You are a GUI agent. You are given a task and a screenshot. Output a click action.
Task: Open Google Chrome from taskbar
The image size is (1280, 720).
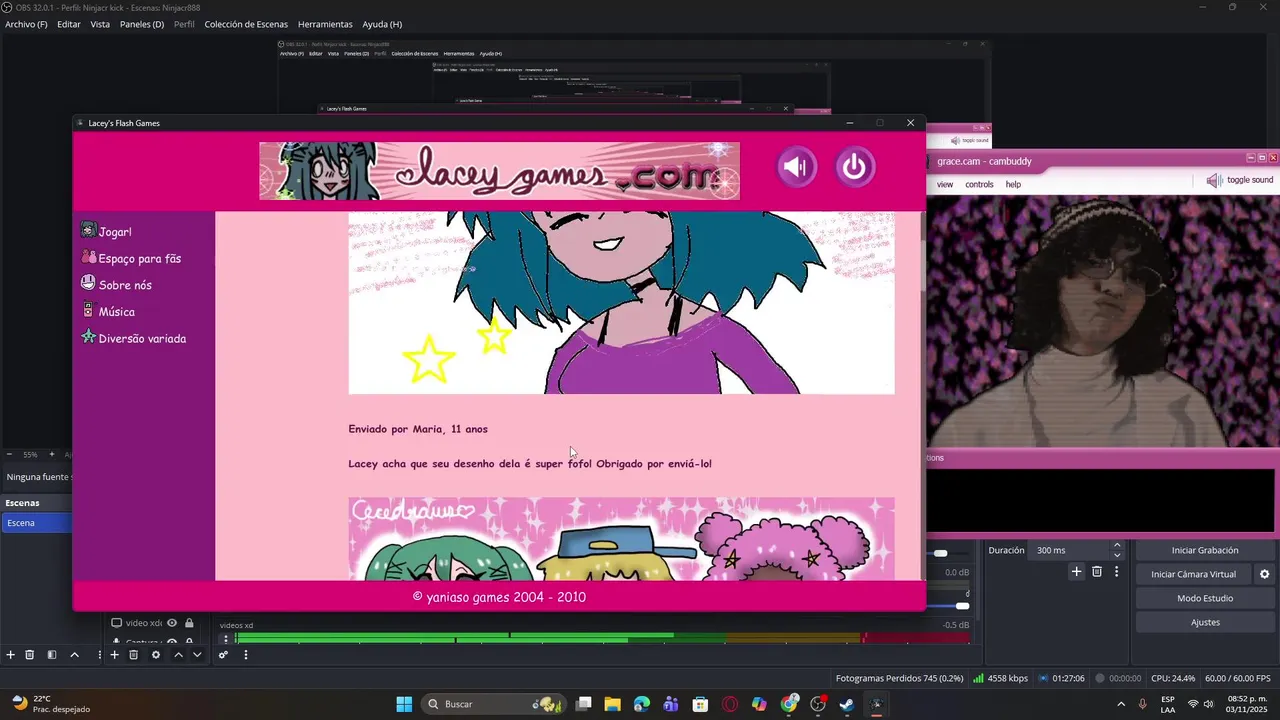(789, 704)
